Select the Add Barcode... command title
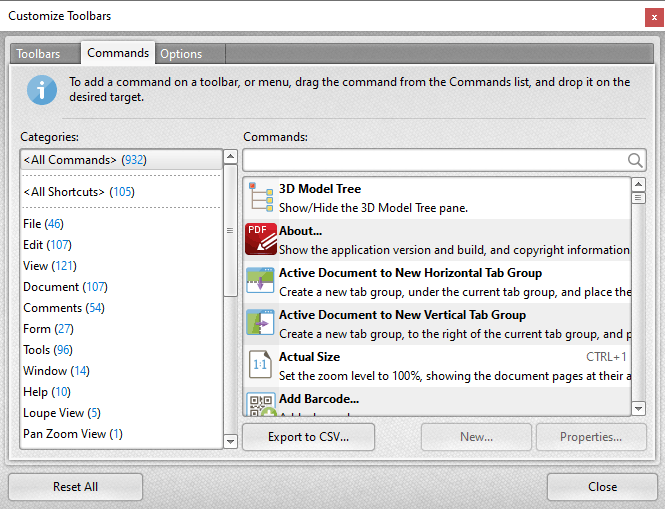 [x=319, y=399]
